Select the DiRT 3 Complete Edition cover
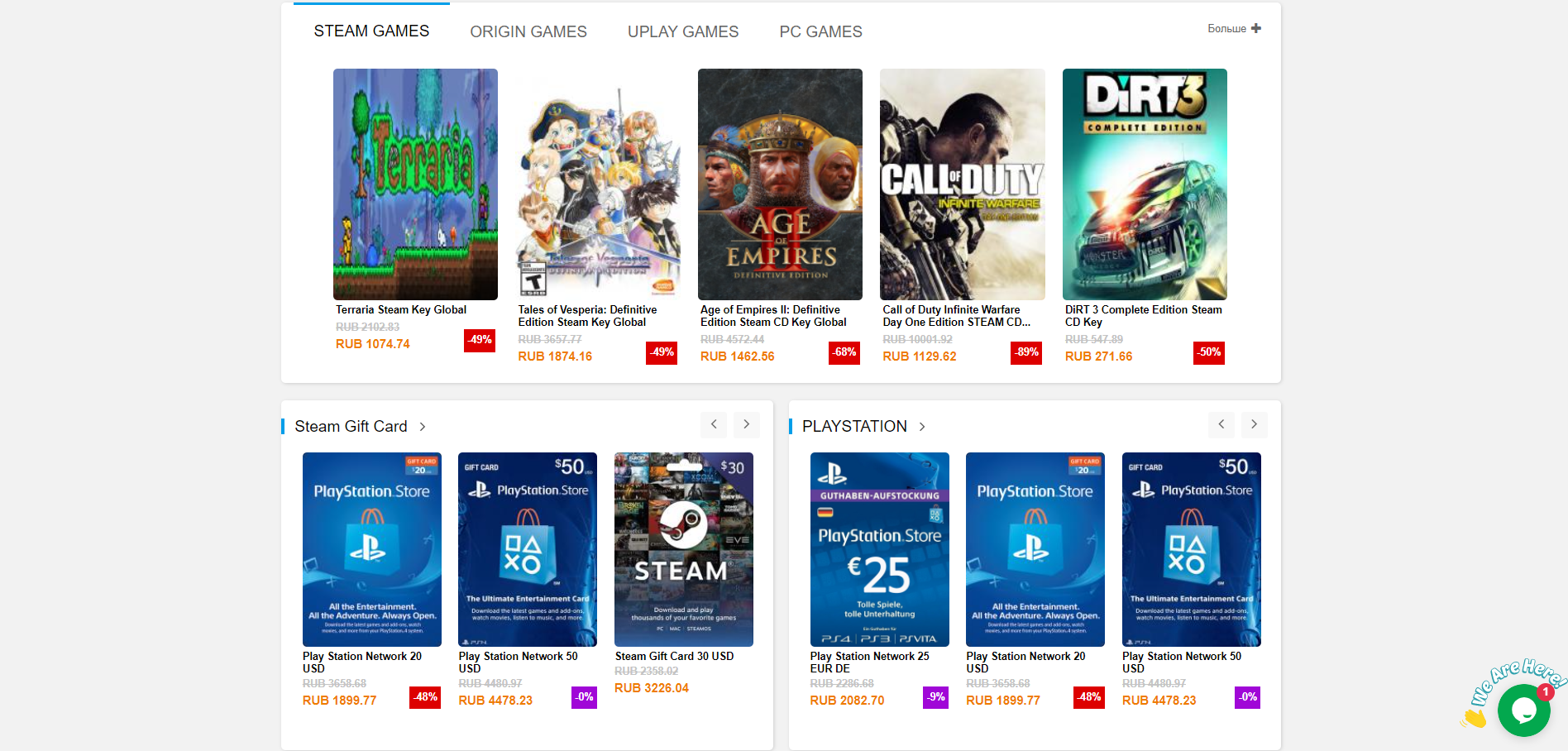This screenshot has height=751, width=1568. click(x=1145, y=184)
